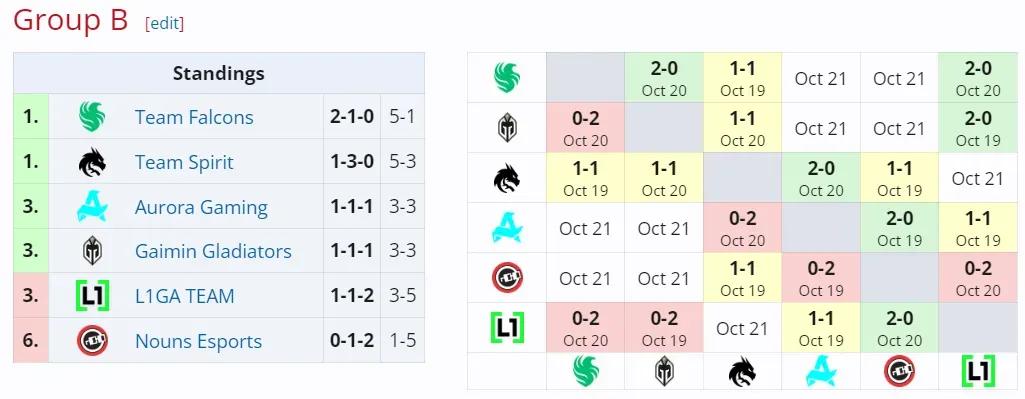Click the Aurora Gaming logo in standings
The height and width of the screenshot is (399, 1025).
(x=92, y=207)
